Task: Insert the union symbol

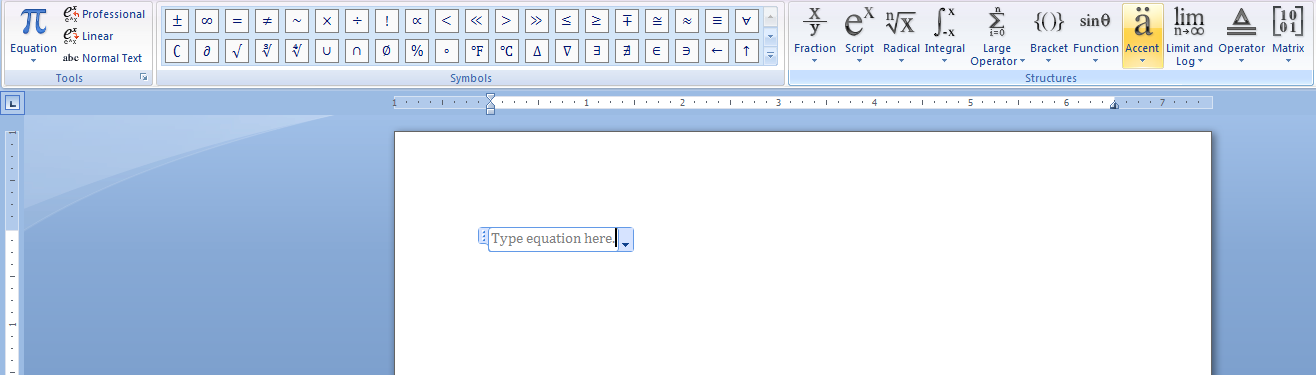Action: tap(327, 51)
